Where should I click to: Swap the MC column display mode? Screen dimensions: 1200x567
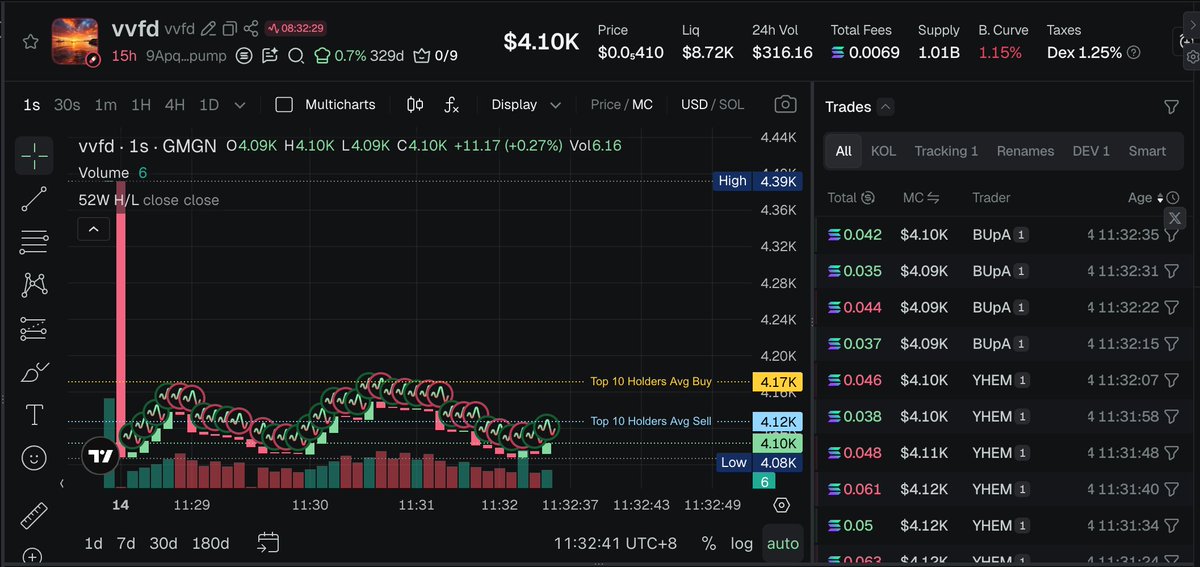(x=932, y=198)
